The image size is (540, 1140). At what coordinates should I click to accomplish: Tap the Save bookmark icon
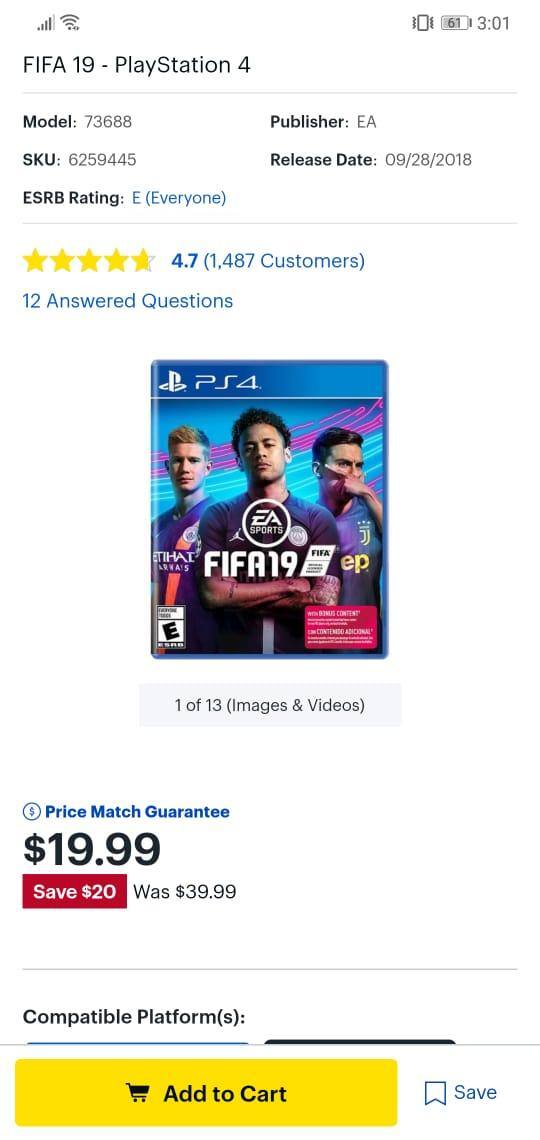[x=435, y=1093]
